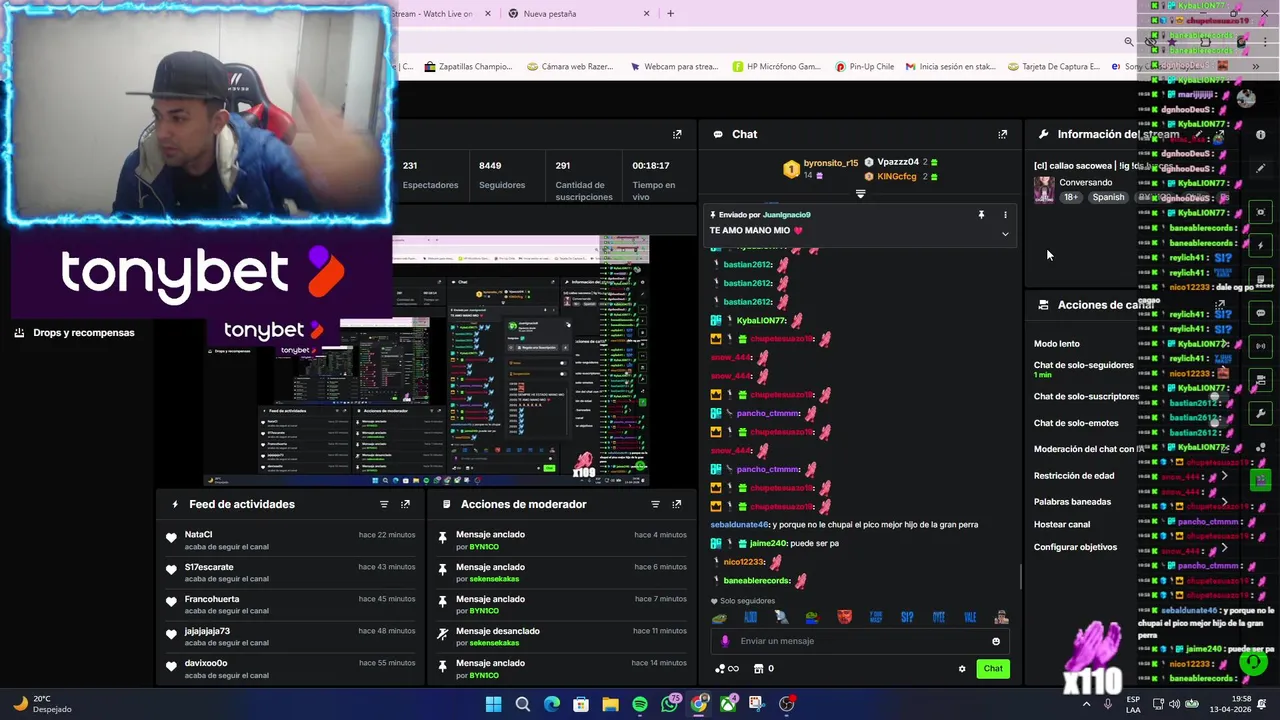The height and width of the screenshot is (720, 1280).
Task: Open Chat de solo-seguidores action
Action: [1083, 369]
